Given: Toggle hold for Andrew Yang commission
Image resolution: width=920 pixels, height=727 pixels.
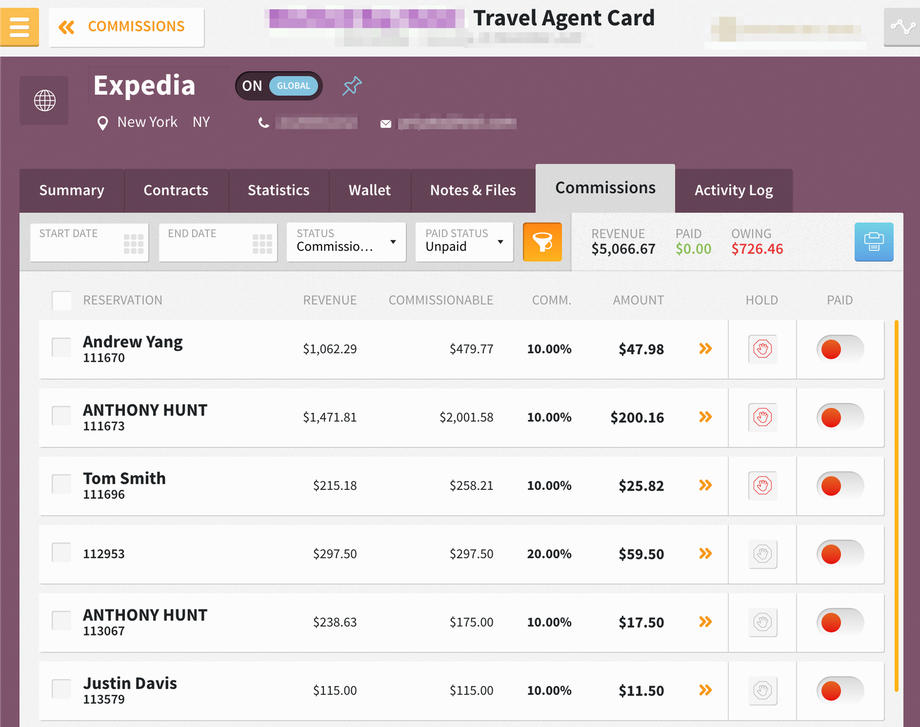Looking at the screenshot, I should click(x=763, y=349).
